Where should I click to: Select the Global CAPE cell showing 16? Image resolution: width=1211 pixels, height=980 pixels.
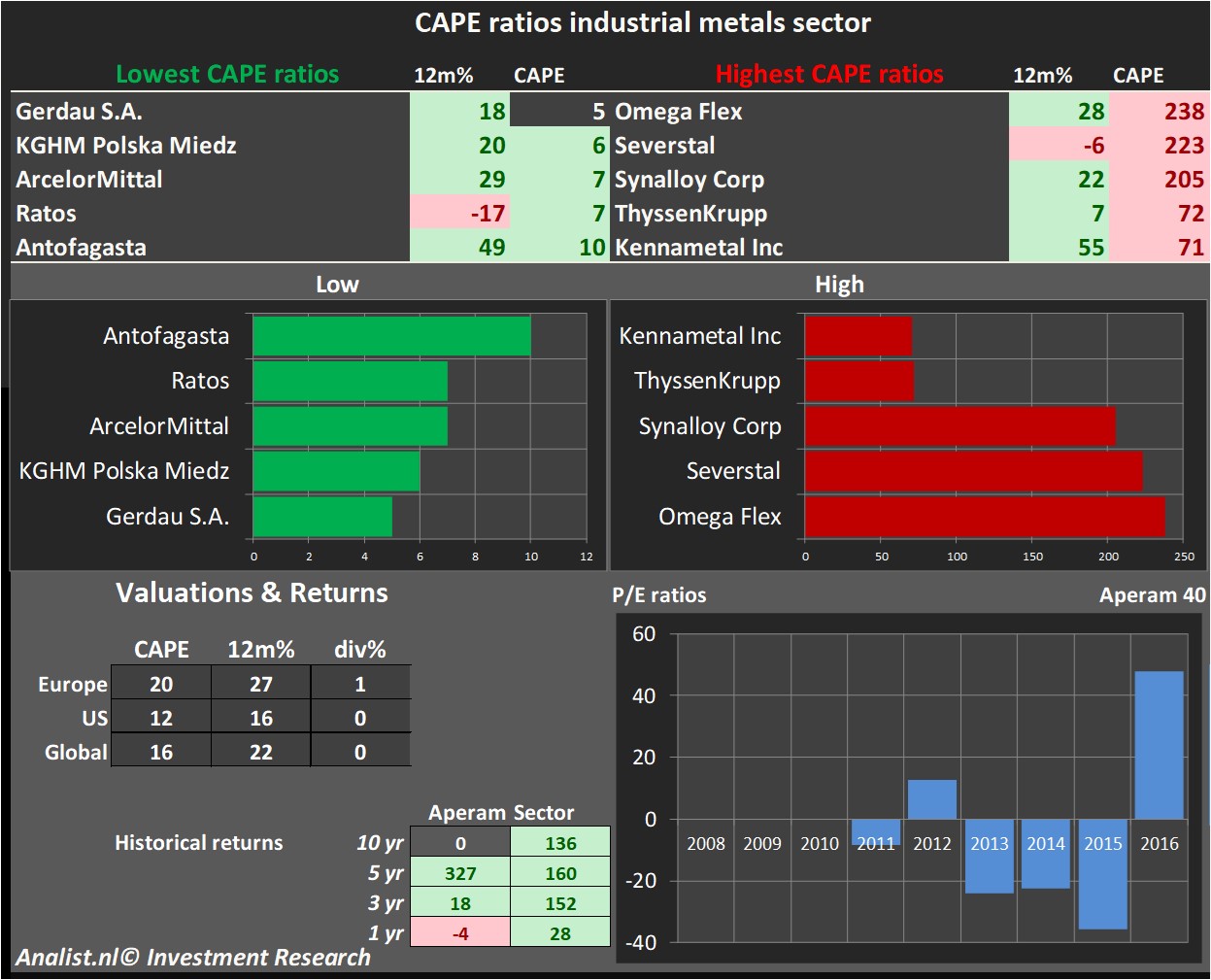pyautogui.click(x=161, y=752)
